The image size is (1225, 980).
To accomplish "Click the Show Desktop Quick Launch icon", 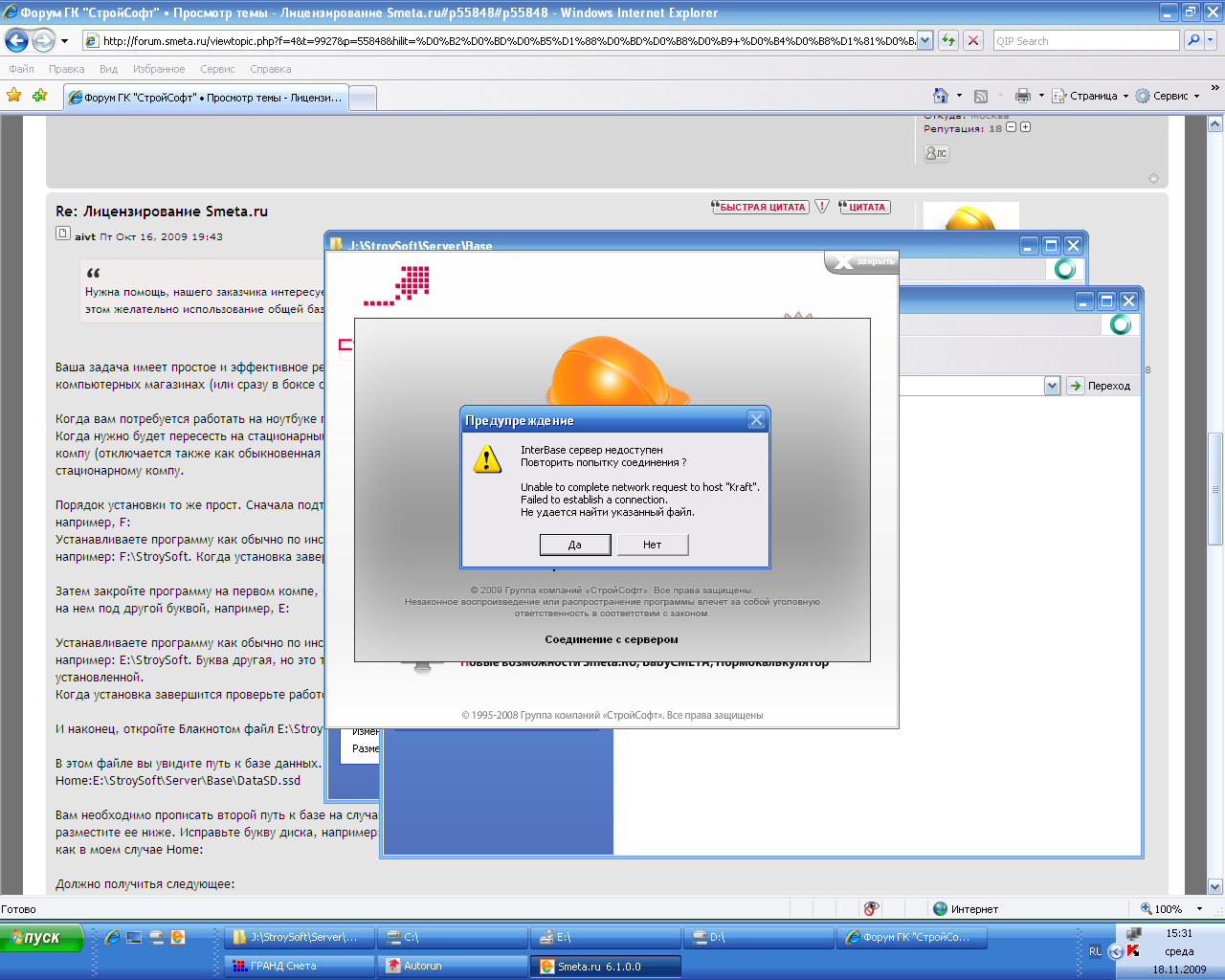I will 134,938.
